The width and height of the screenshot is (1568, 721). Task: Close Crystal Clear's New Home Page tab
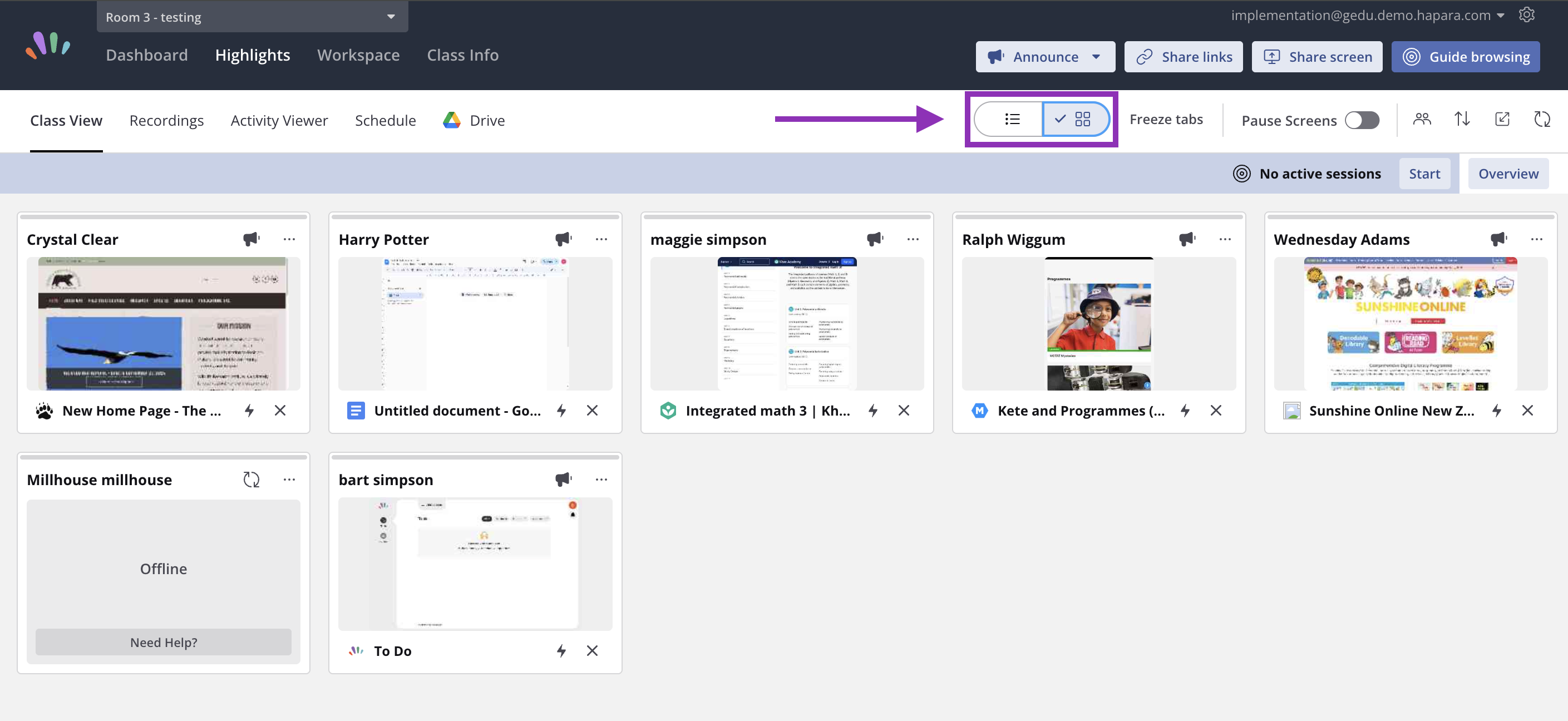tap(280, 411)
